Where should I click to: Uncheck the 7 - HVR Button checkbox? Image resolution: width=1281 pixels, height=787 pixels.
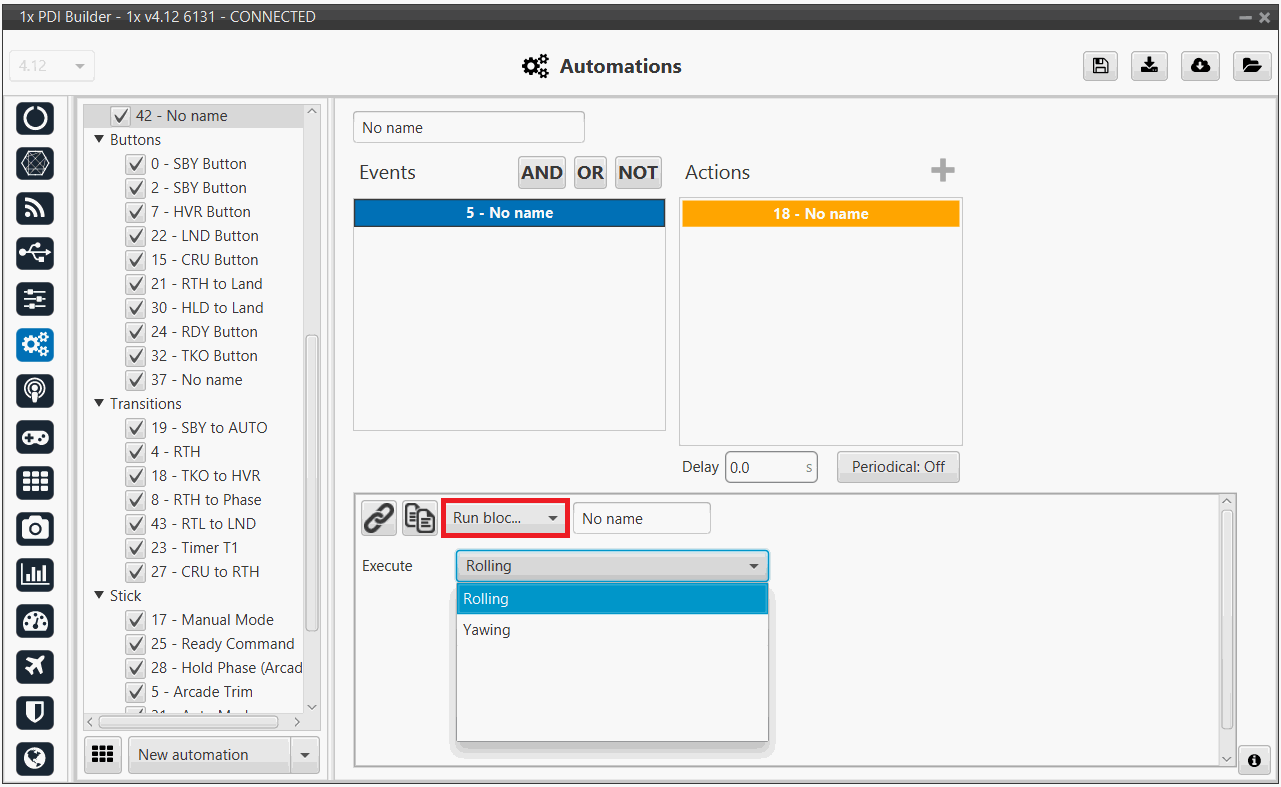[x=136, y=212]
